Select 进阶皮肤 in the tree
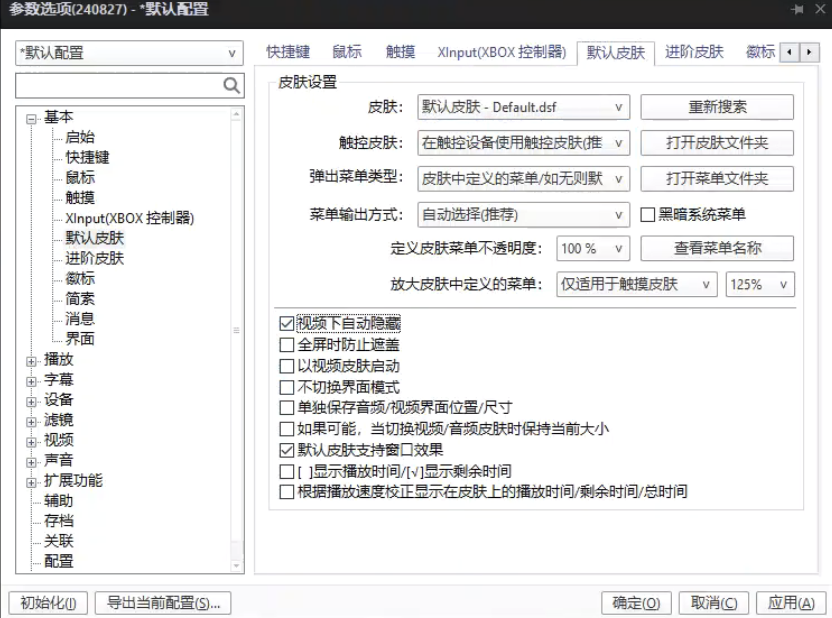The image size is (832, 618). [x=94, y=258]
